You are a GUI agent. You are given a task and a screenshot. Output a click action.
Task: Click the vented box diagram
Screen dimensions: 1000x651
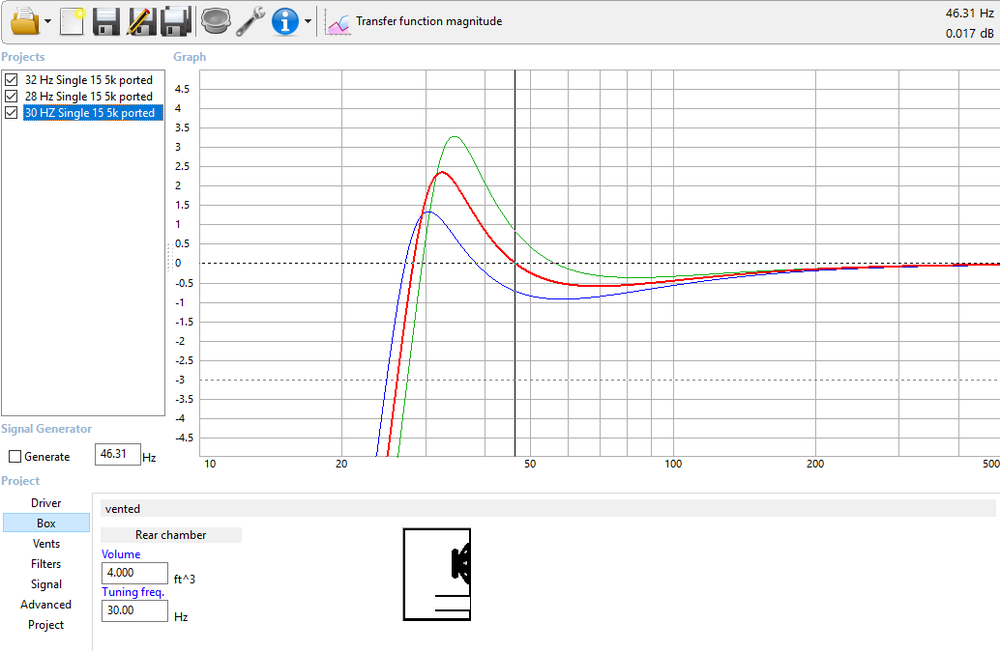point(437,574)
